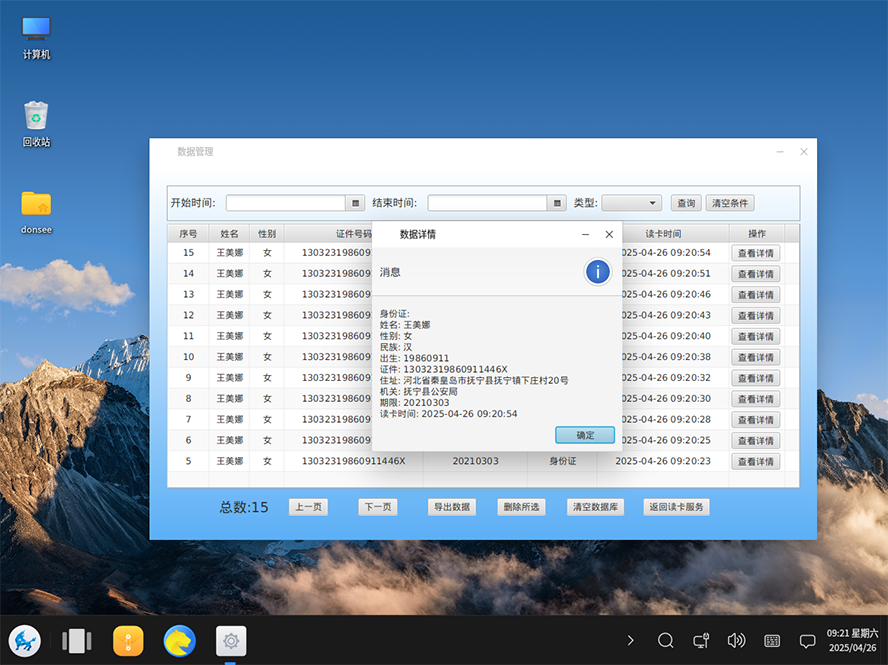Confirm the dialog with 确定
The height and width of the screenshot is (665, 888).
pyautogui.click(x=584, y=435)
